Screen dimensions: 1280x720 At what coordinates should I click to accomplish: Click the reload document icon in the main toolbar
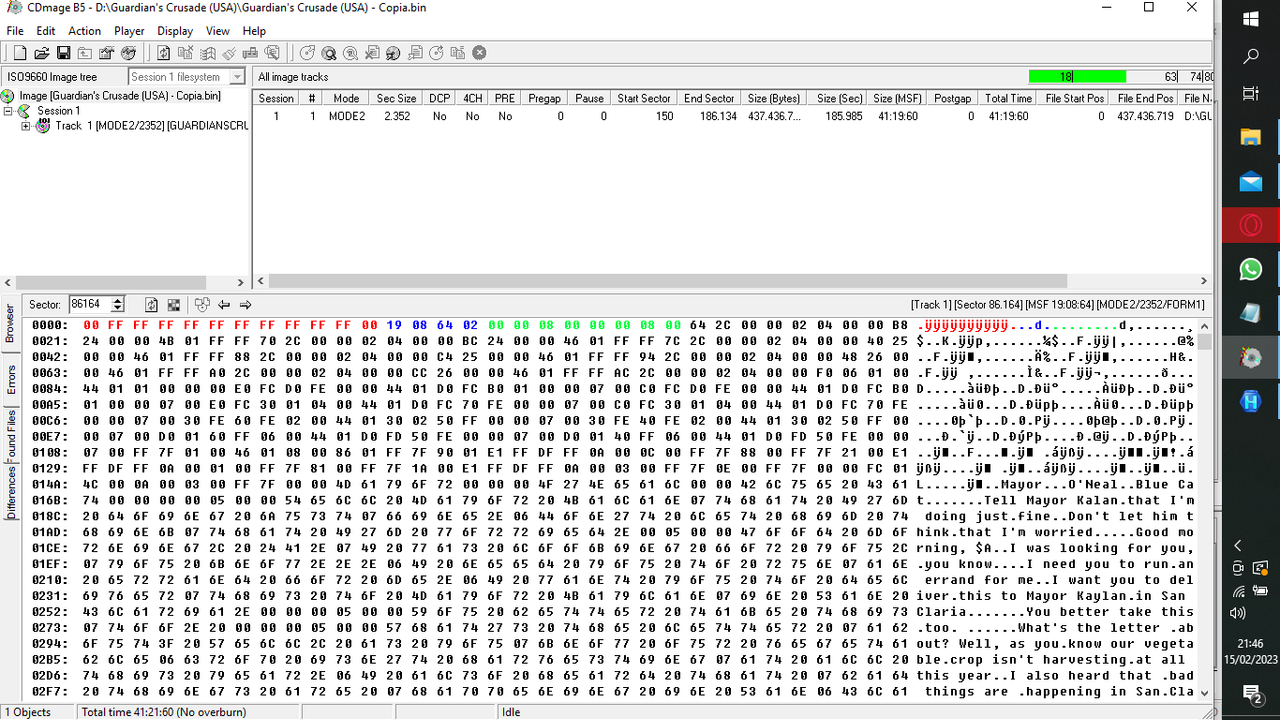coord(164,53)
